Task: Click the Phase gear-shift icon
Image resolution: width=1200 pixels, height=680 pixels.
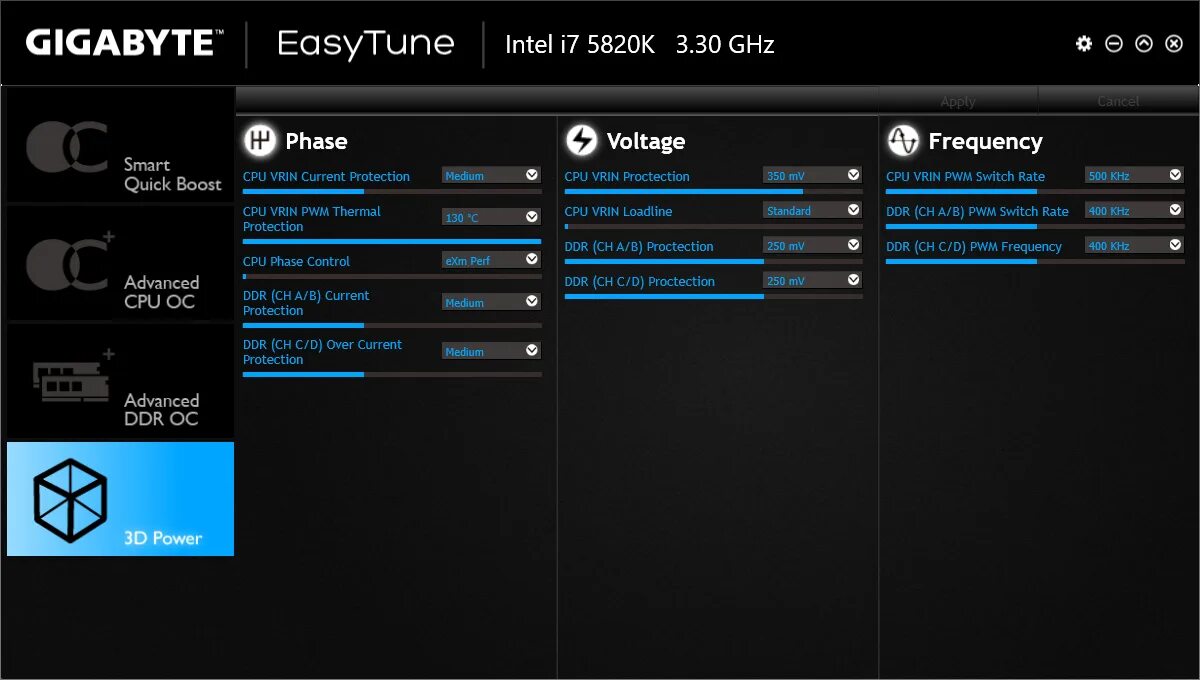Action: (x=260, y=140)
